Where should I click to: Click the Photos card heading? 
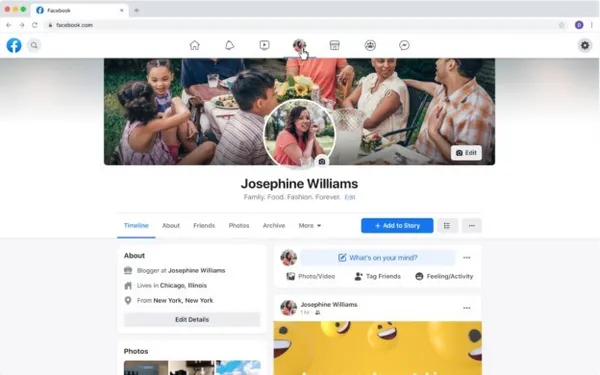tap(136, 351)
